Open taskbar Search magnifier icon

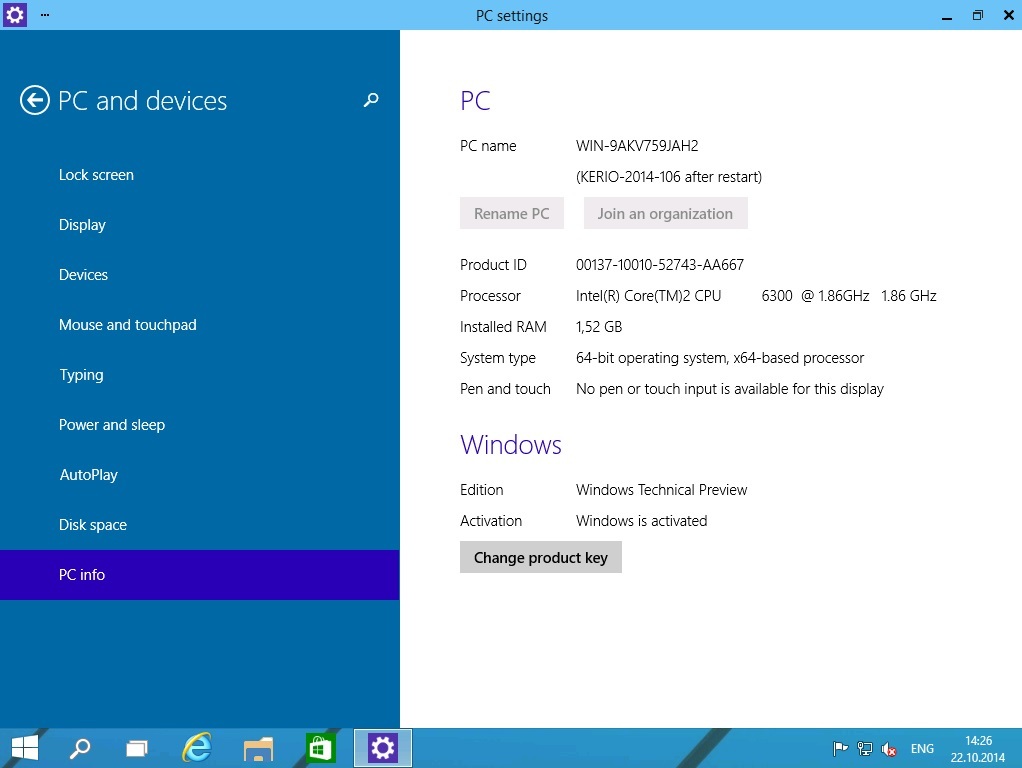(x=80, y=748)
